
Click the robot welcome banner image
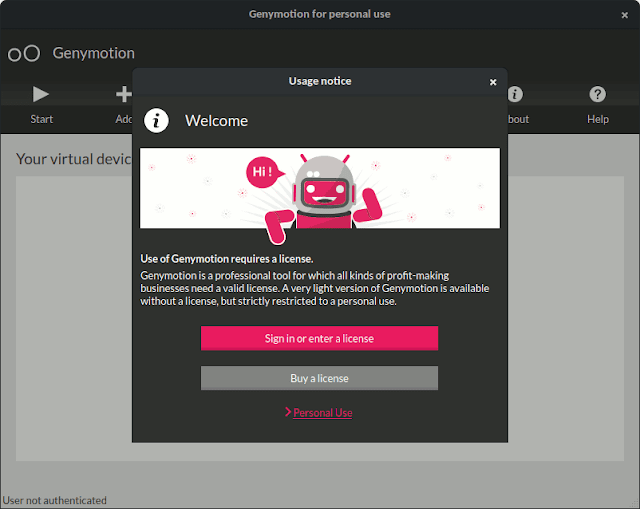[320, 188]
